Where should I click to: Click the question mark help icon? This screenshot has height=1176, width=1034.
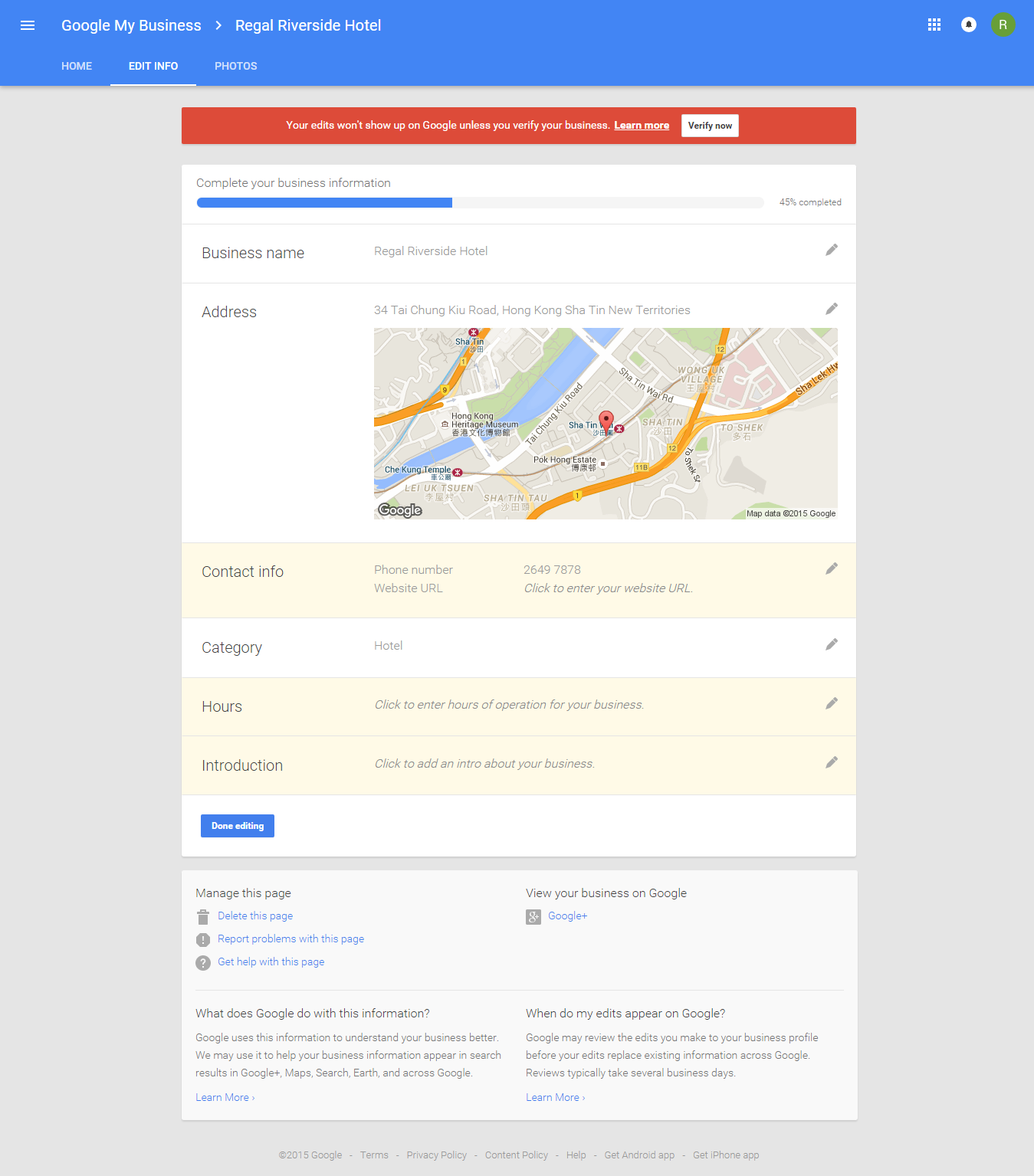tap(203, 963)
